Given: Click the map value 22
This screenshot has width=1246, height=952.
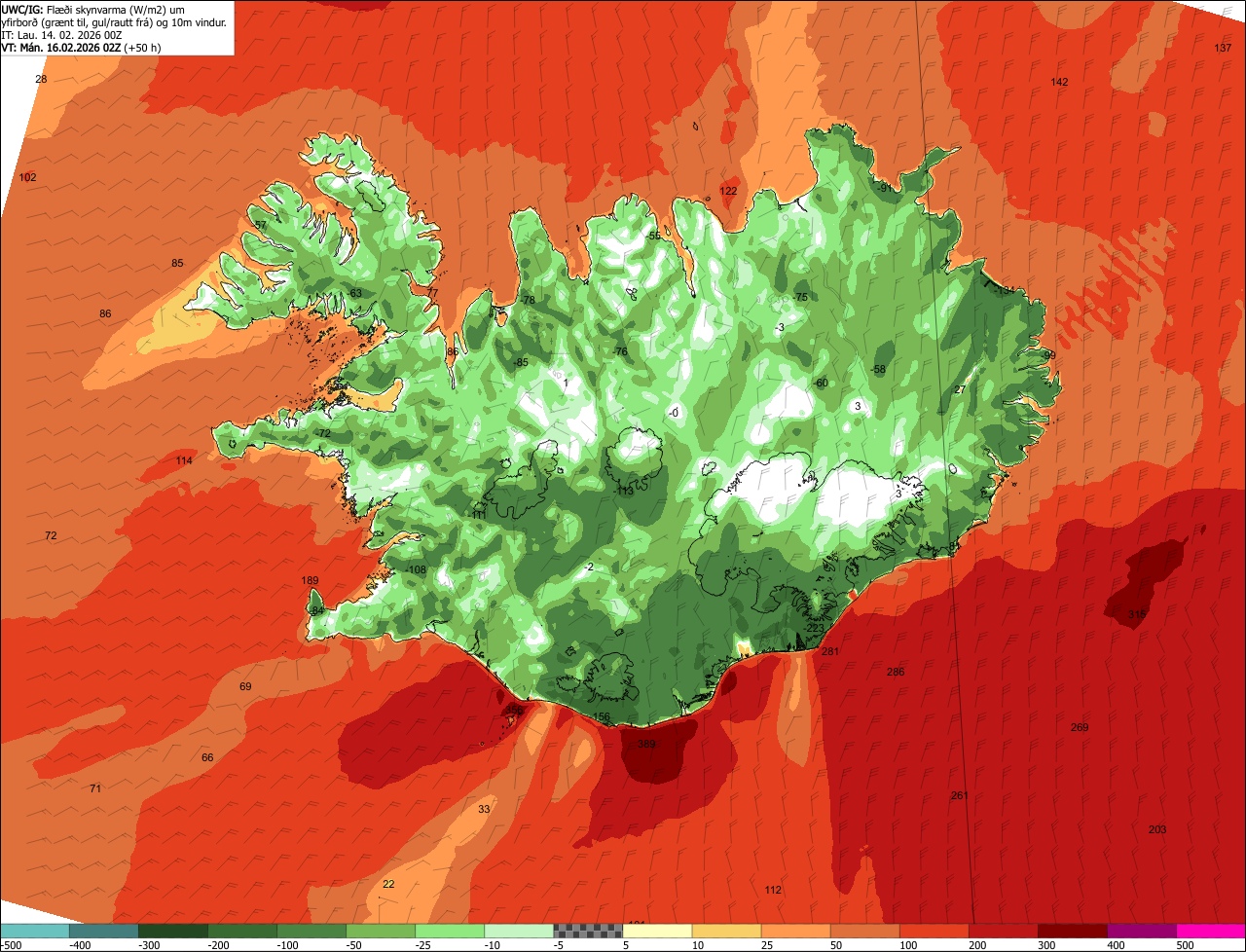Looking at the screenshot, I should (388, 884).
